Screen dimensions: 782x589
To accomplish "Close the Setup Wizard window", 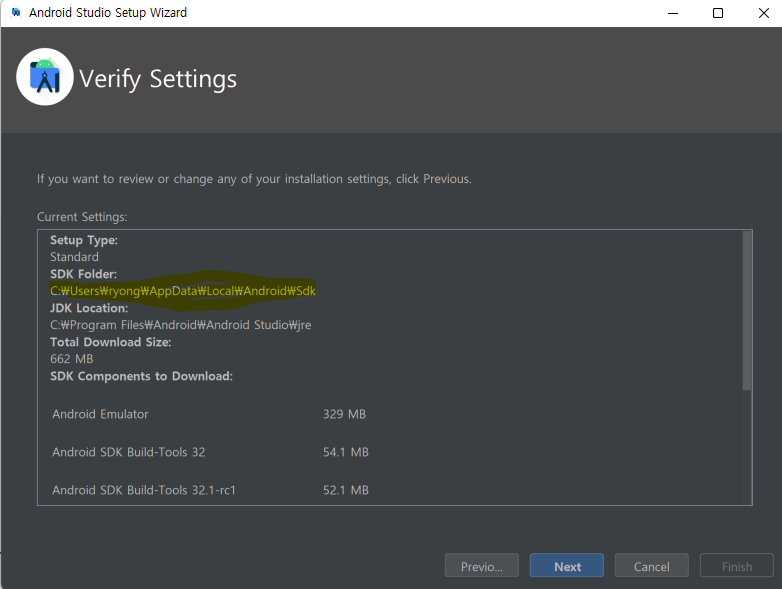I will click(764, 13).
